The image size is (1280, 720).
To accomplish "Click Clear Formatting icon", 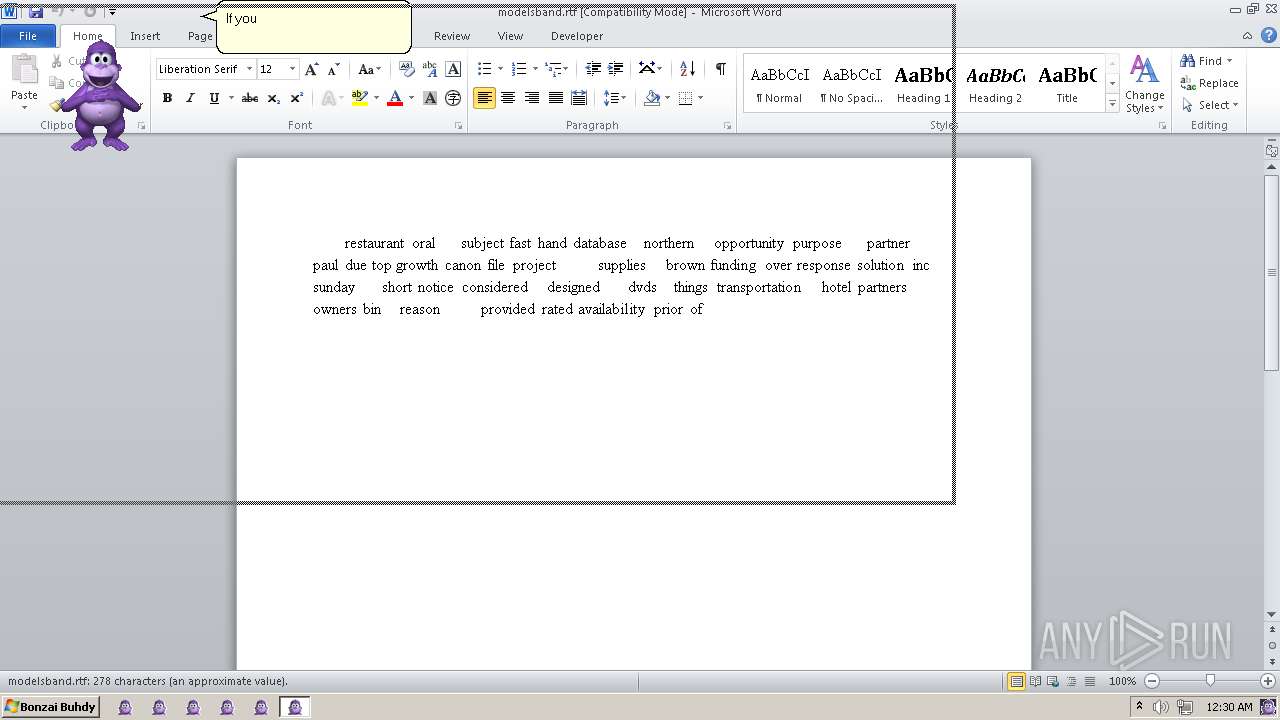I will (407, 69).
